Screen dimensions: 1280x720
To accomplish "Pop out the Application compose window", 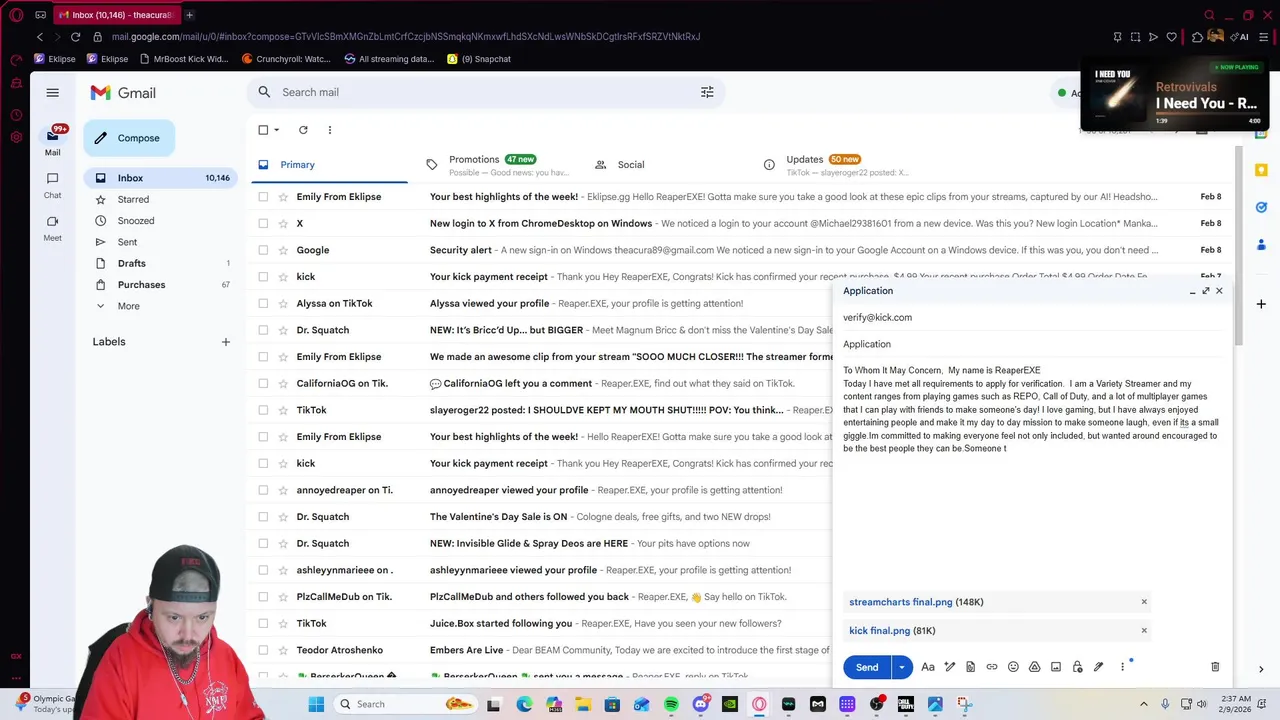I will tap(1205, 291).
